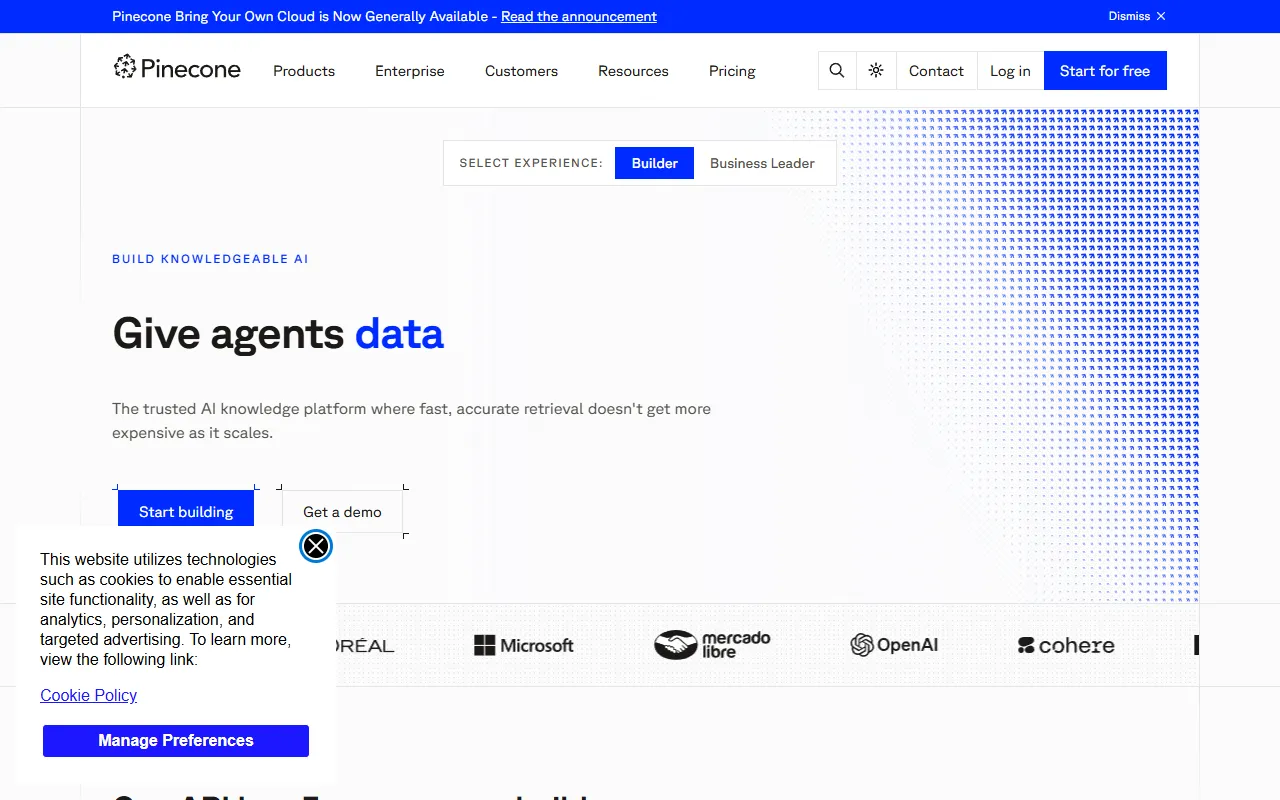Select the Builder experience

[x=655, y=163]
